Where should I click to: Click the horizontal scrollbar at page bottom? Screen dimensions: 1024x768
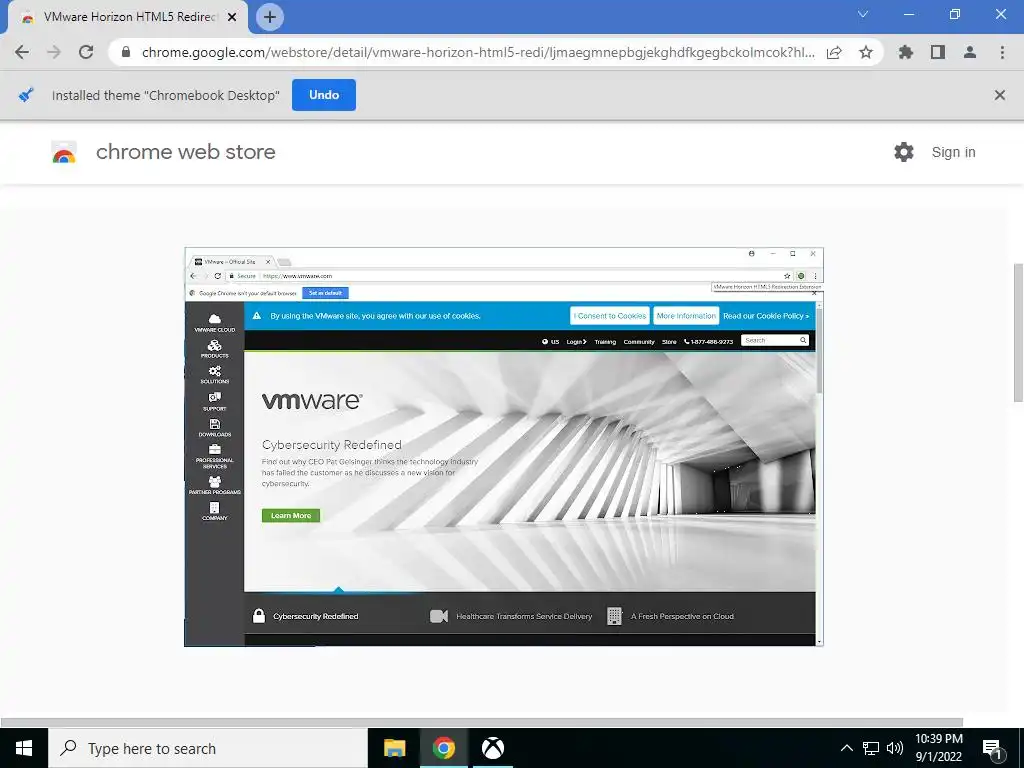click(482, 722)
